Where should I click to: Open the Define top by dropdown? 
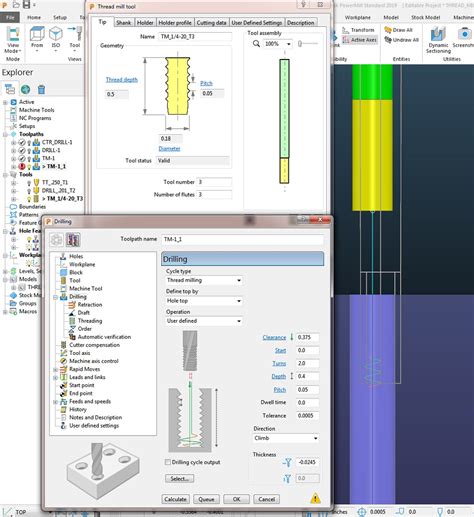tap(204, 301)
